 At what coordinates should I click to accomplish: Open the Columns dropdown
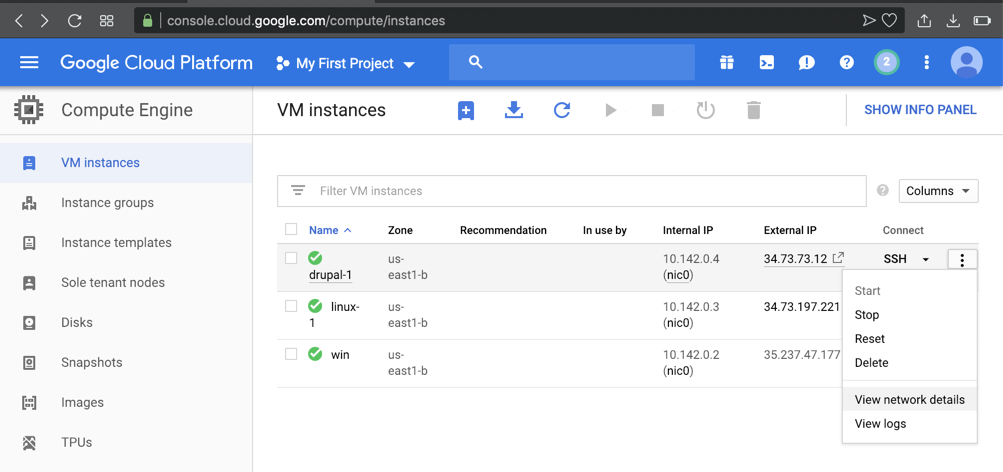pyautogui.click(x=938, y=191)
